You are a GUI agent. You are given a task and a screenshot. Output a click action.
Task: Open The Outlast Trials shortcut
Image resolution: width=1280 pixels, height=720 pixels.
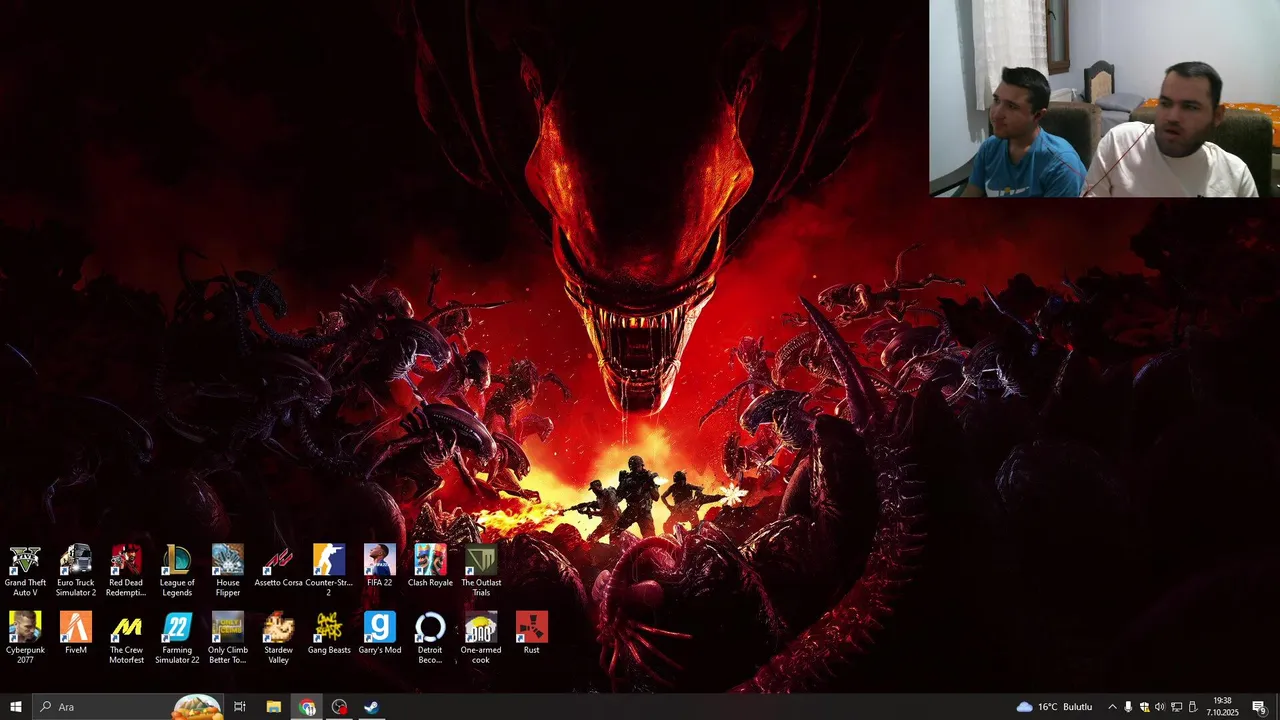(x=481, y=571)
